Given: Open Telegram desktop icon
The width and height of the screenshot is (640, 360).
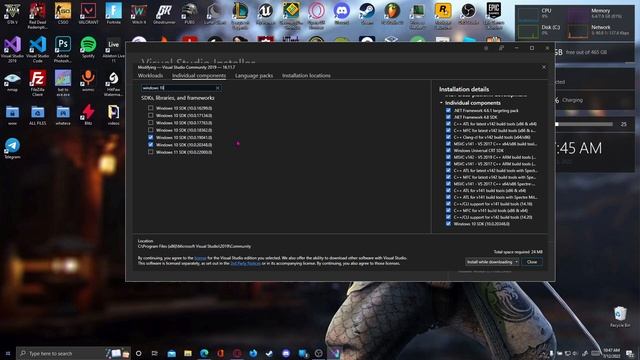Looking at the screenshot, I should pos(12,148).
